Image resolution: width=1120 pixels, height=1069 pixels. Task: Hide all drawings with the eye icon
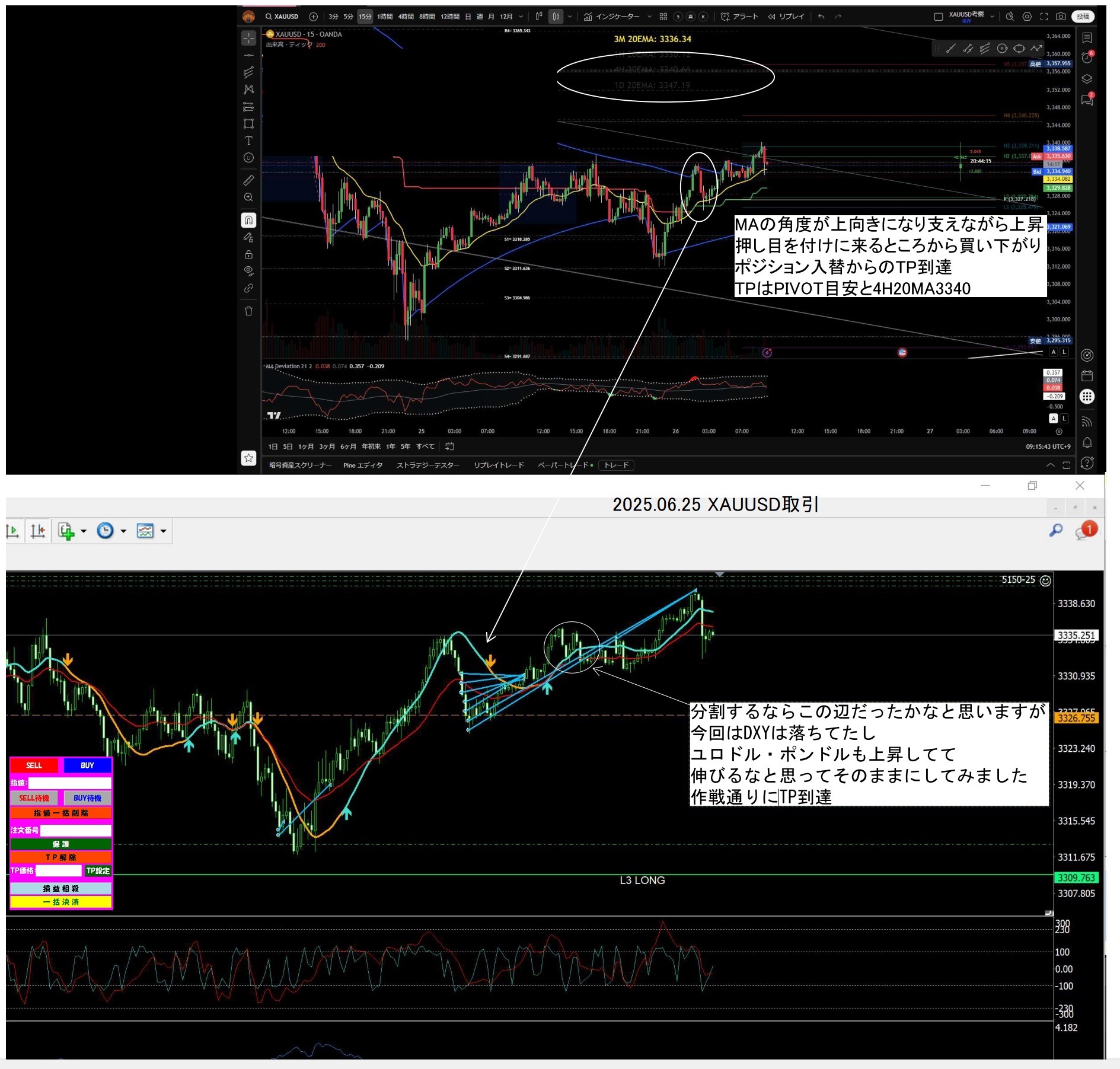click(x=248, y=272)
